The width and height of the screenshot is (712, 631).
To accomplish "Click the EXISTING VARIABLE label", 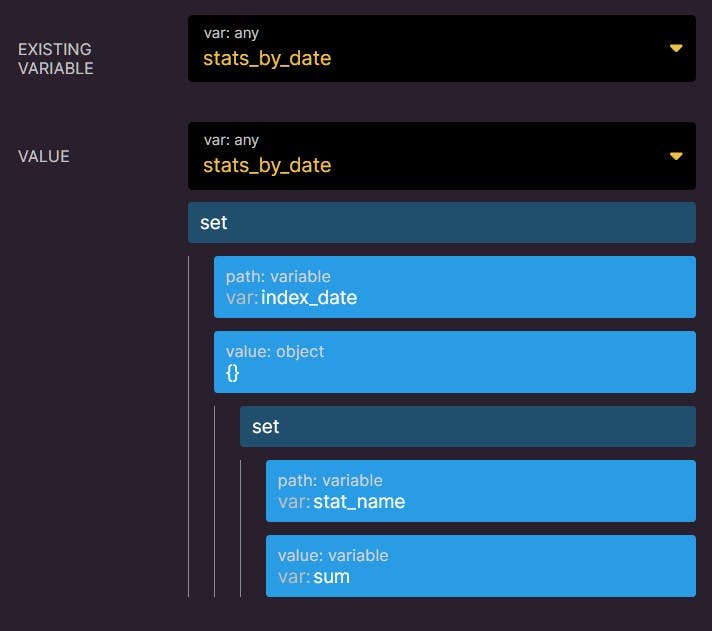I will [x=56, y=59].
